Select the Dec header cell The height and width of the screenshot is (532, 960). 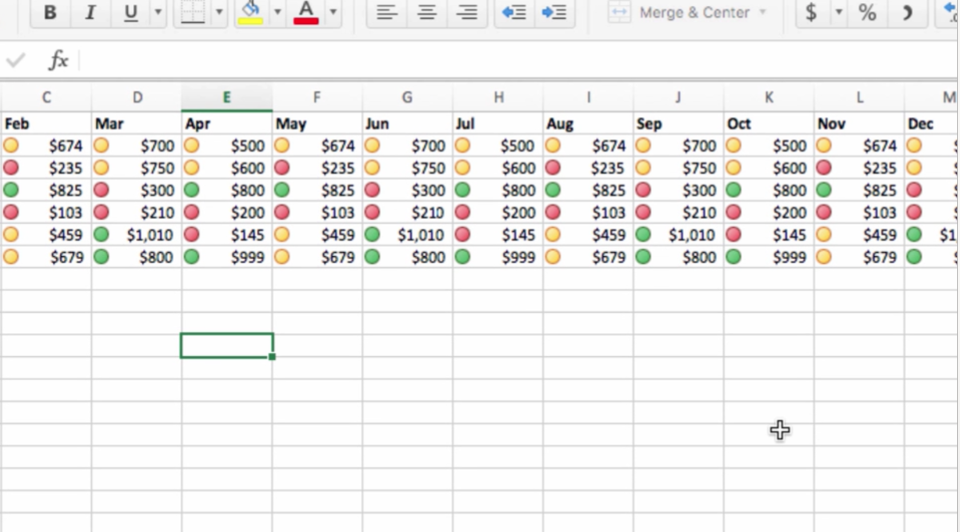(x=931, y=124)
